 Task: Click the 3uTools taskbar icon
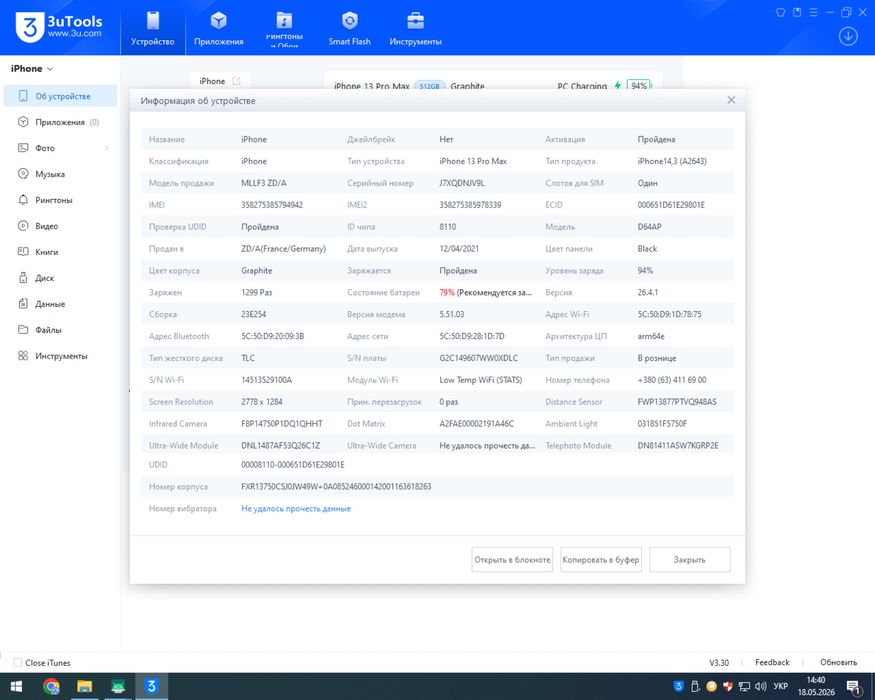point(151,686)
